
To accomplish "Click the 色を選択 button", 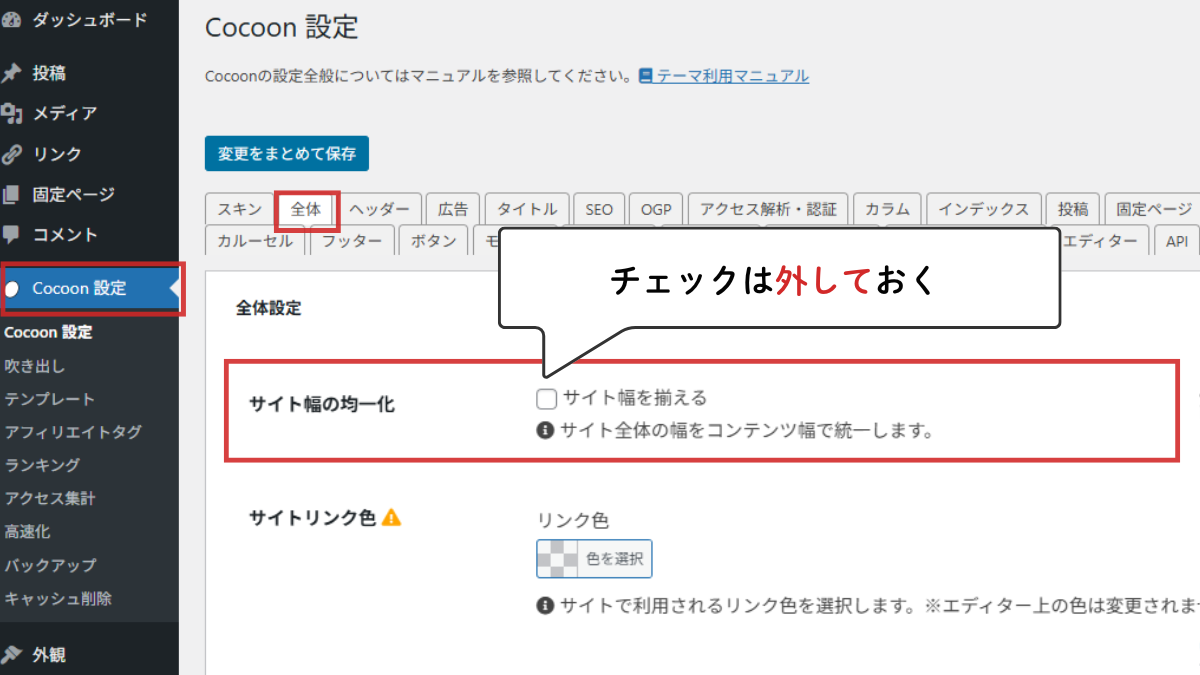I will [x=614, y=559].
